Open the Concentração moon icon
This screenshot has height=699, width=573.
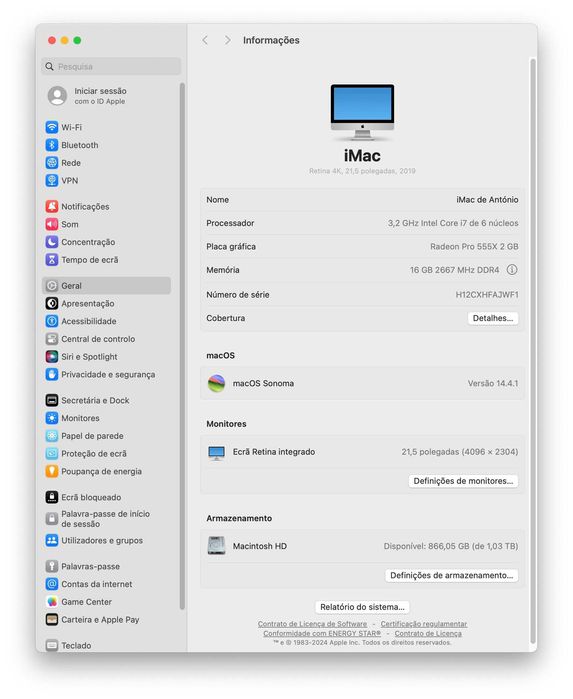[x=52, y=242]
